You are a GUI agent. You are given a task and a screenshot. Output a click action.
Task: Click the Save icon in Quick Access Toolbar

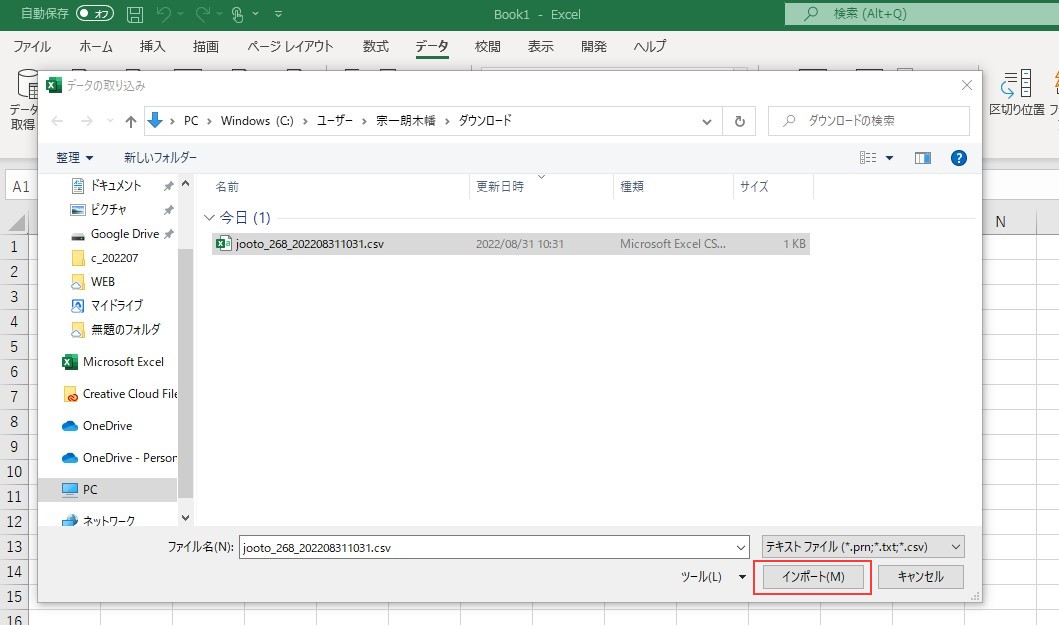pyautogui.click(x=136, y=13)
